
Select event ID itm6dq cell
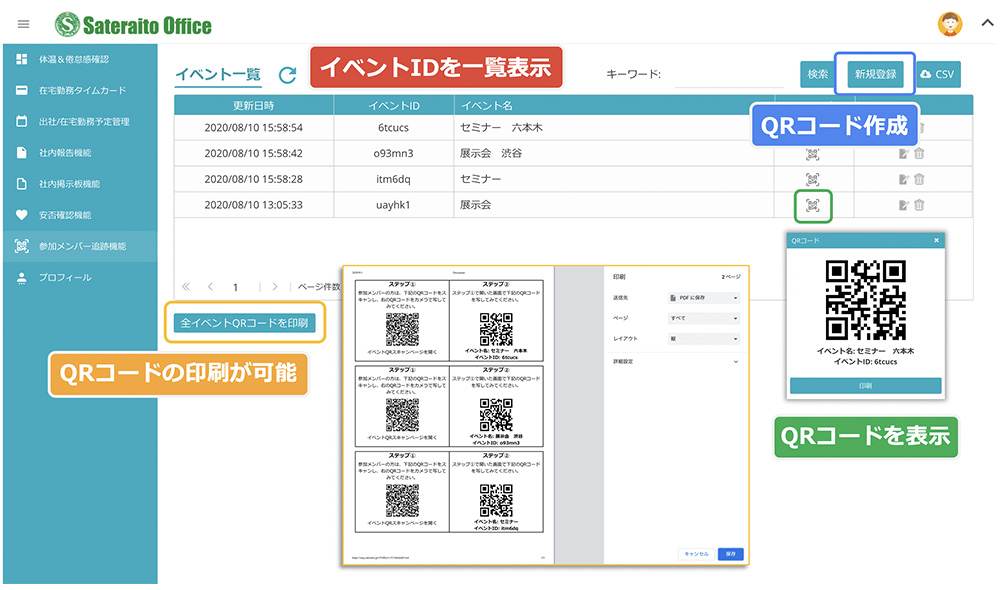pos(393,180)
